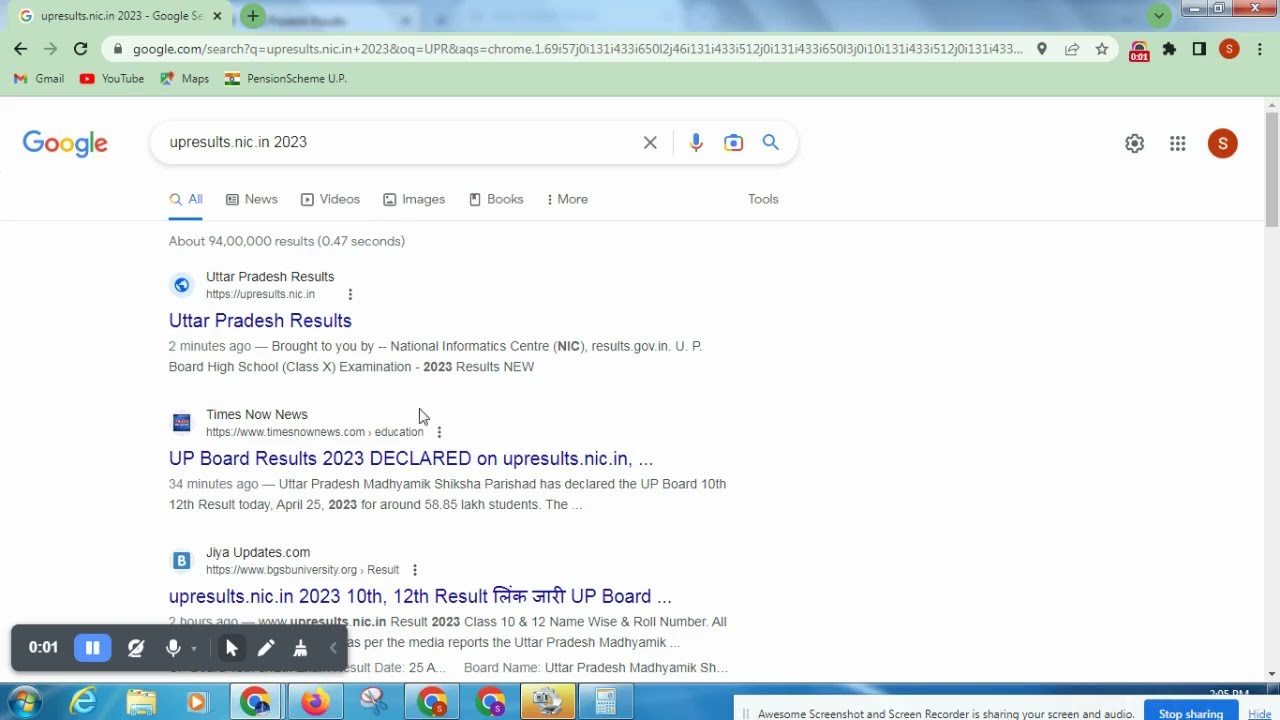
Task: Open the Extensions puzzle piece menu
Action: coord(1169,48)
